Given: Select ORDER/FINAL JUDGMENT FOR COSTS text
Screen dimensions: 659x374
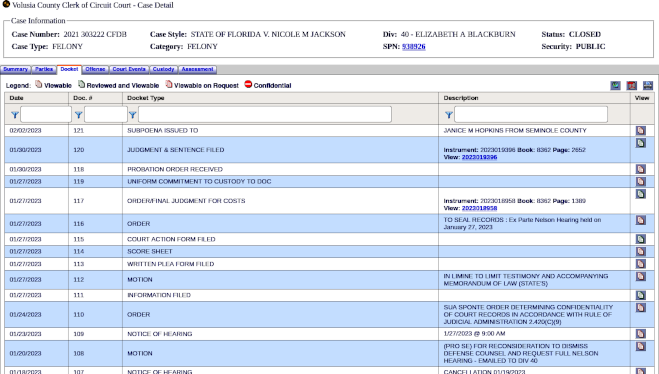Looking at the screenshot, I should [x=186, y=201].
